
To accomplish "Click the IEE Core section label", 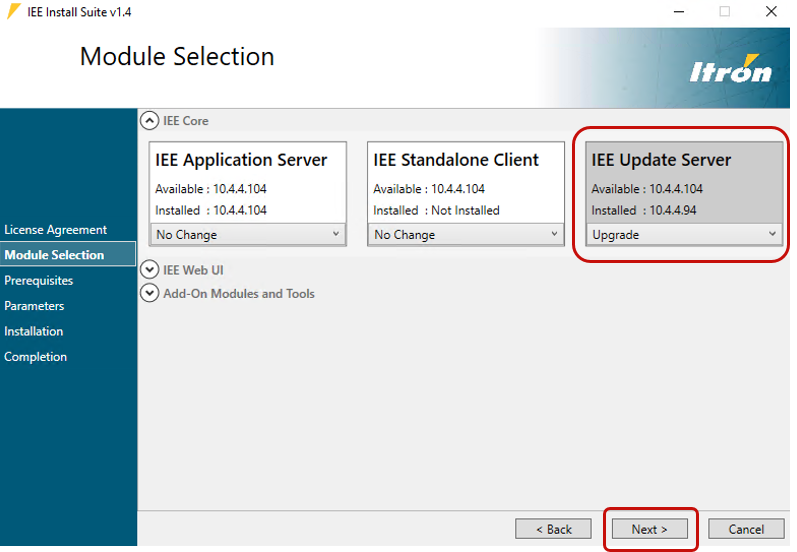I will (186, 121).
